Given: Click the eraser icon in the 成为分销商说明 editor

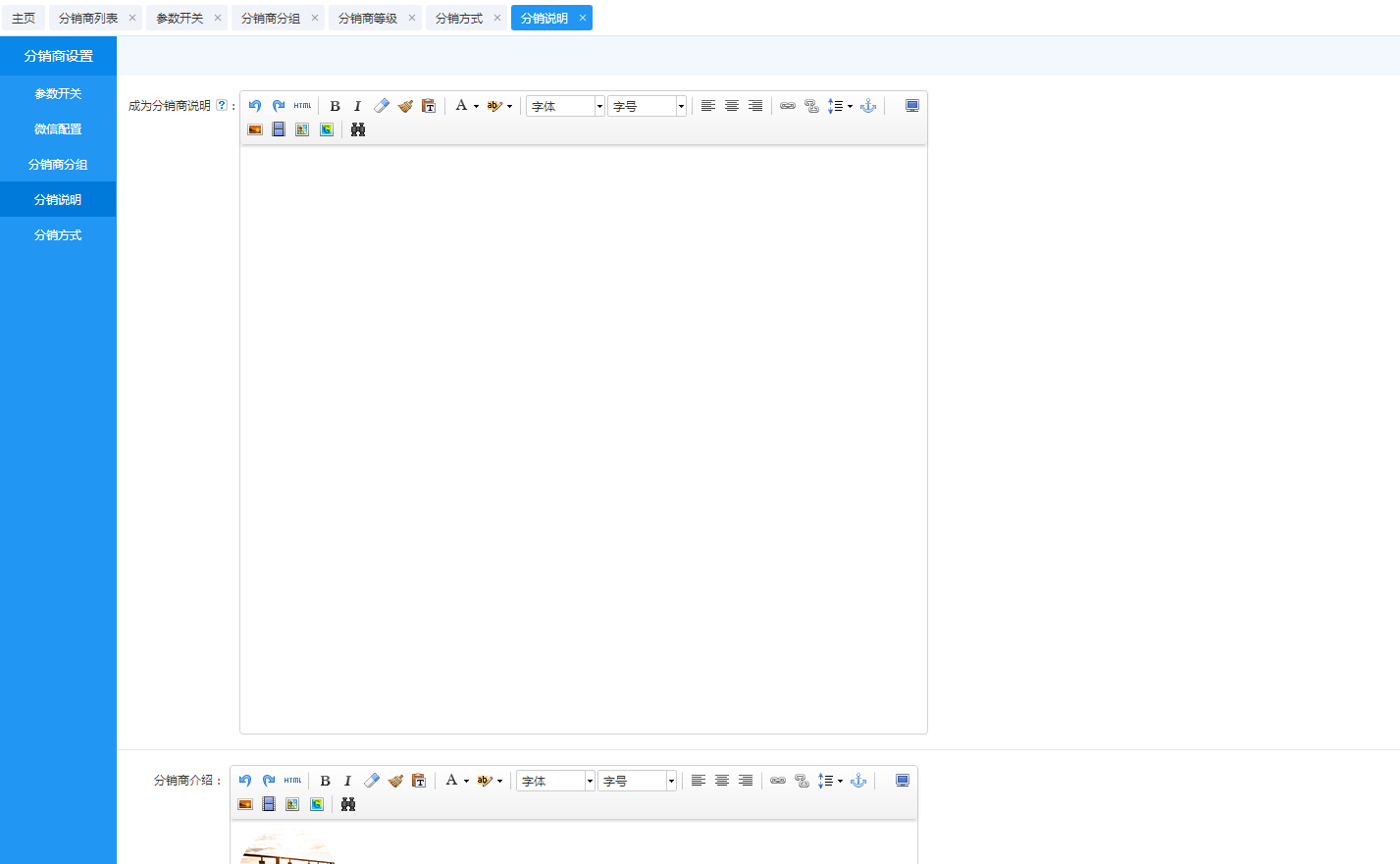Looking at the screenshot, I should [382, 106].
